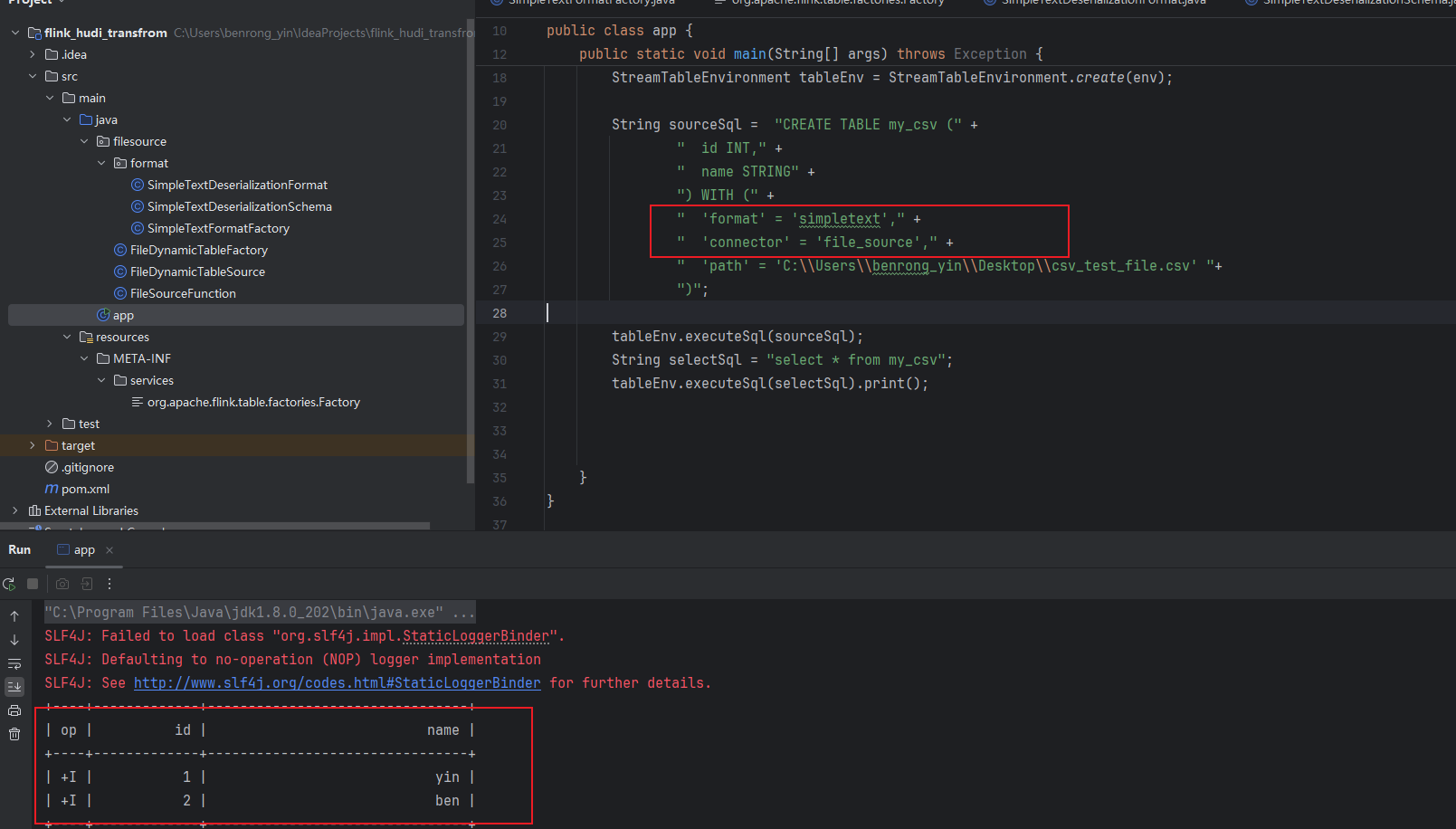Open more run options via three-dot icon
The image size is (1456, 829).
point(109,584)
